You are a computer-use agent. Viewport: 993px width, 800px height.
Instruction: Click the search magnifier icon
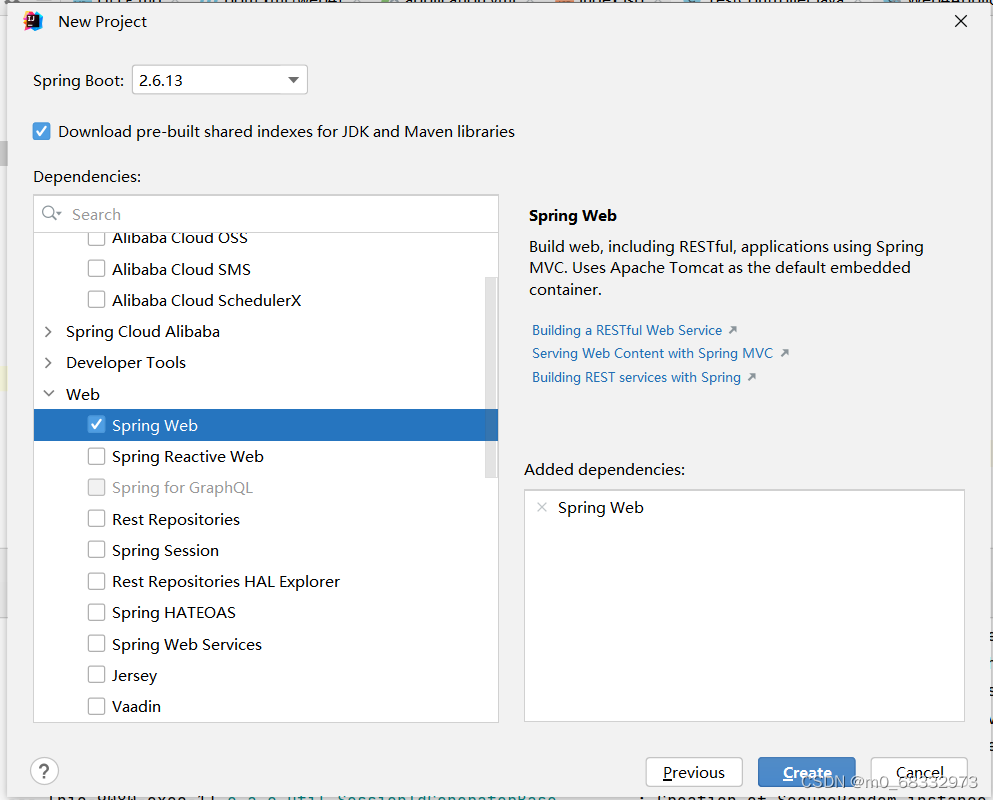click(x=51, y=213)
